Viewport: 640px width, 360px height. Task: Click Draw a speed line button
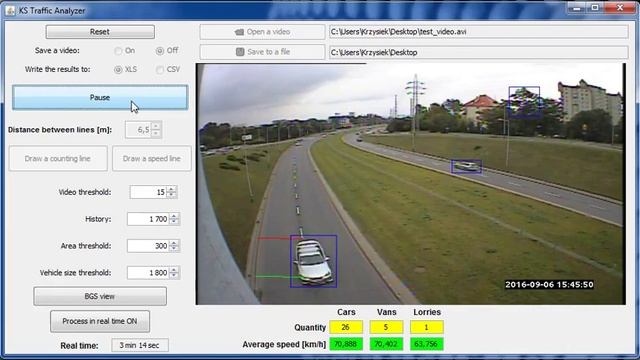point(151,158)
